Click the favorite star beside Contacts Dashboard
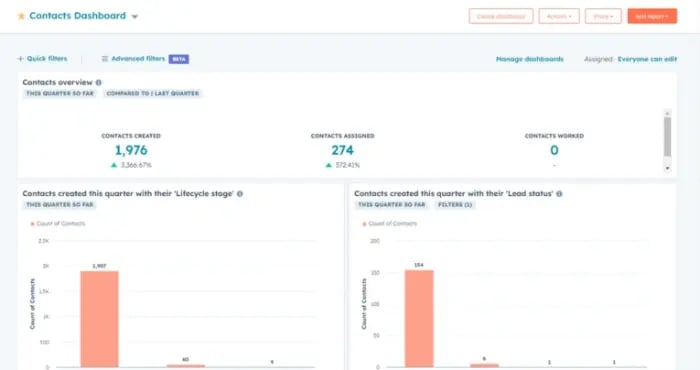 [21, 16]
